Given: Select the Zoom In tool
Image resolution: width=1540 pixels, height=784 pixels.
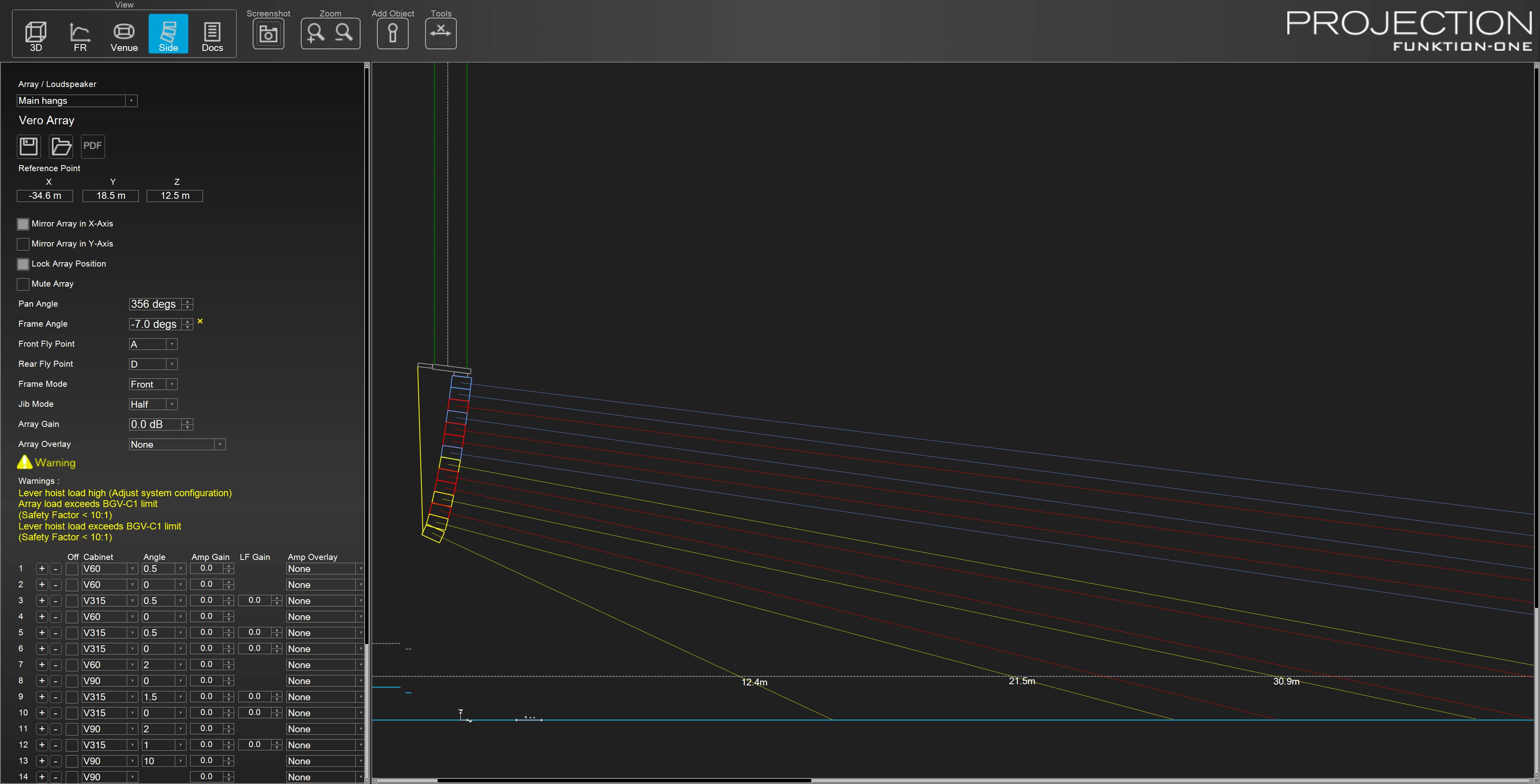Looking at the screenshot, I should tap(316, 33).
